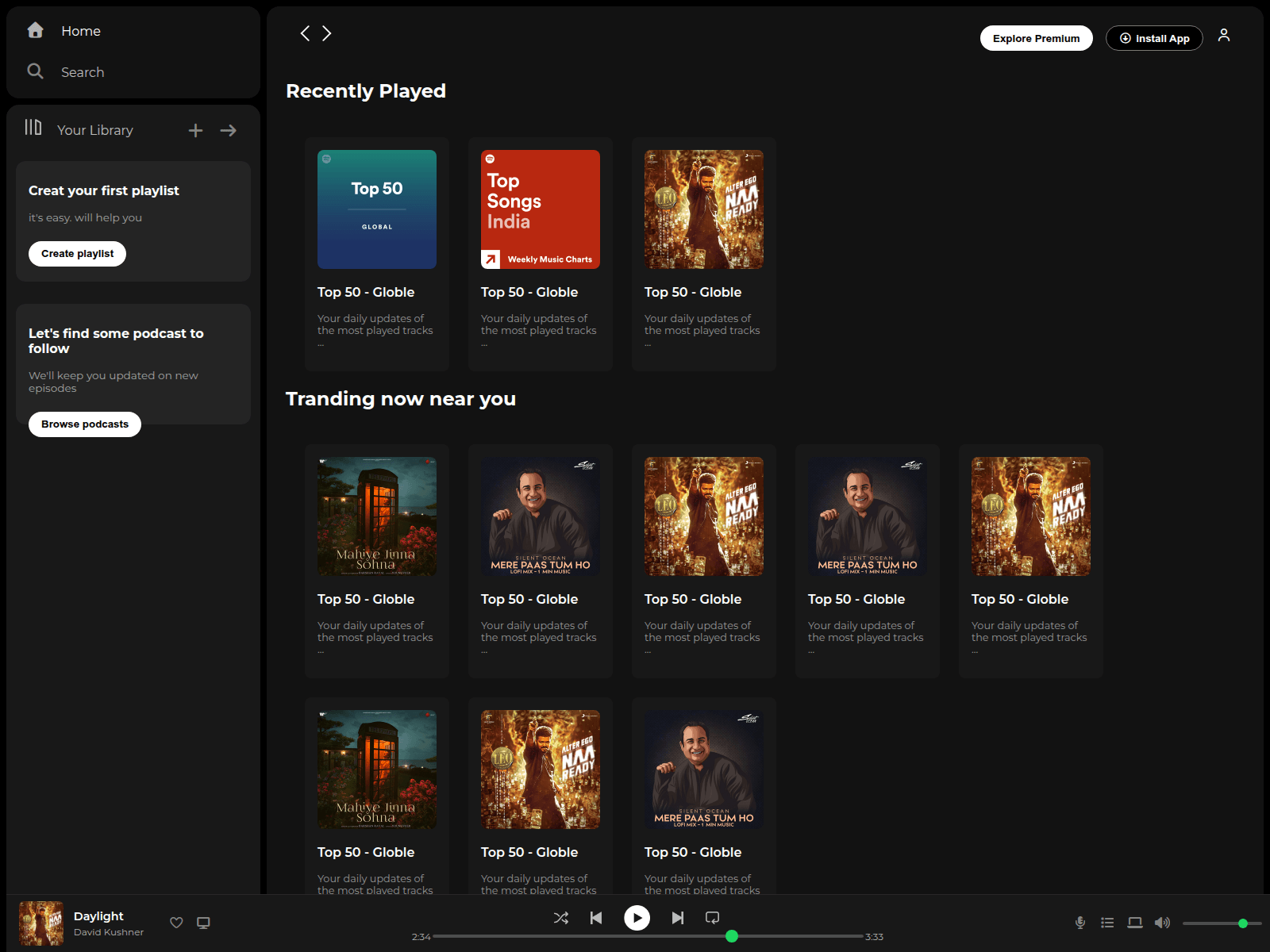
Task: Click Creat your first playlist text
Action: pyautogui.click(x=104, y=190)
